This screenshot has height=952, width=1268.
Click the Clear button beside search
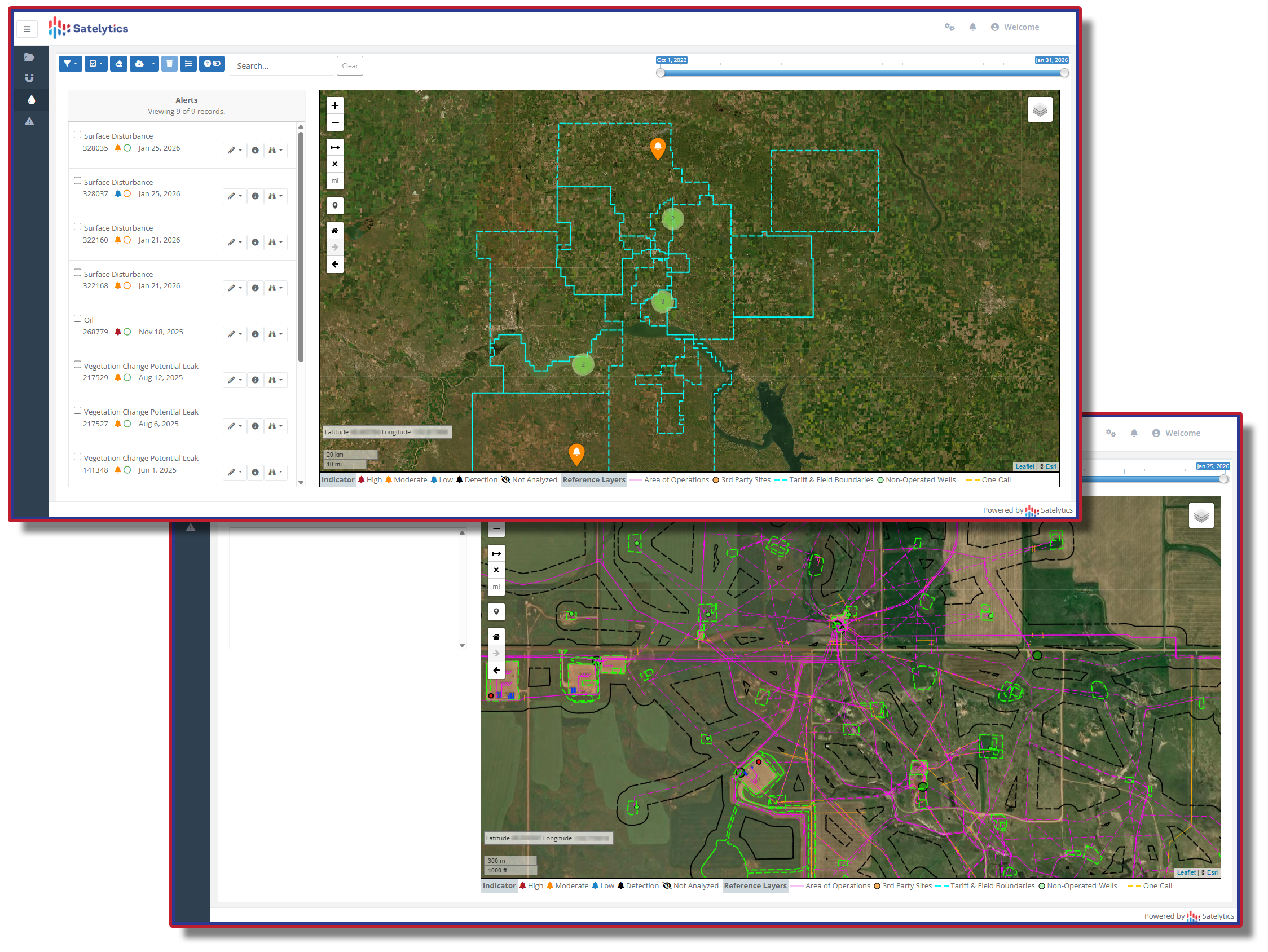[x=350, y=66]
